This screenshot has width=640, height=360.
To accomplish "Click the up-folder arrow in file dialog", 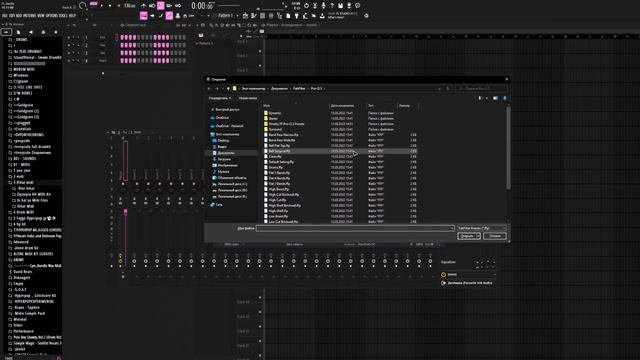I will [x=228, y=89].
